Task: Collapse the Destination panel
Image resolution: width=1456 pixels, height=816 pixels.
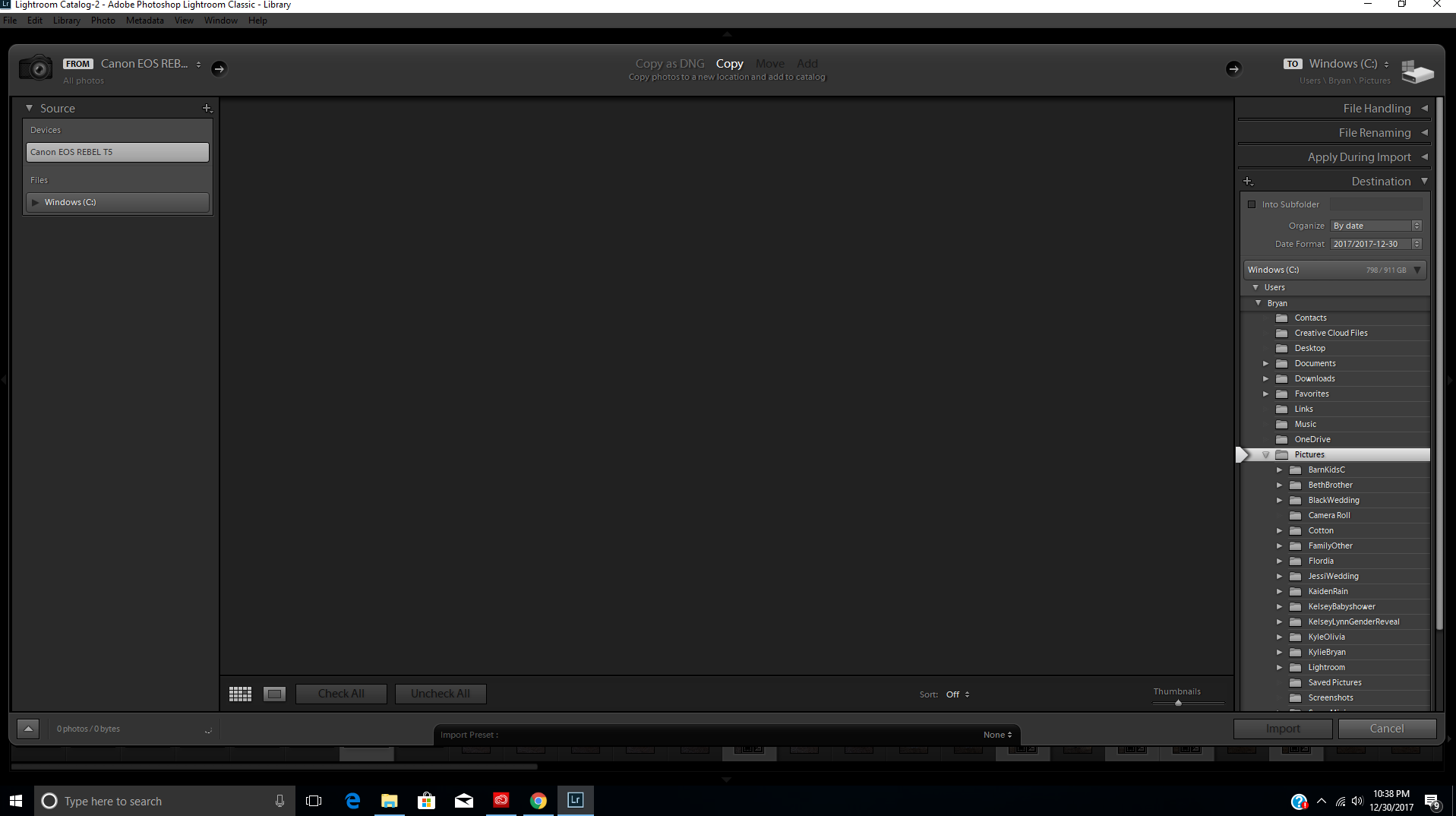Action: click(1425, 182)
